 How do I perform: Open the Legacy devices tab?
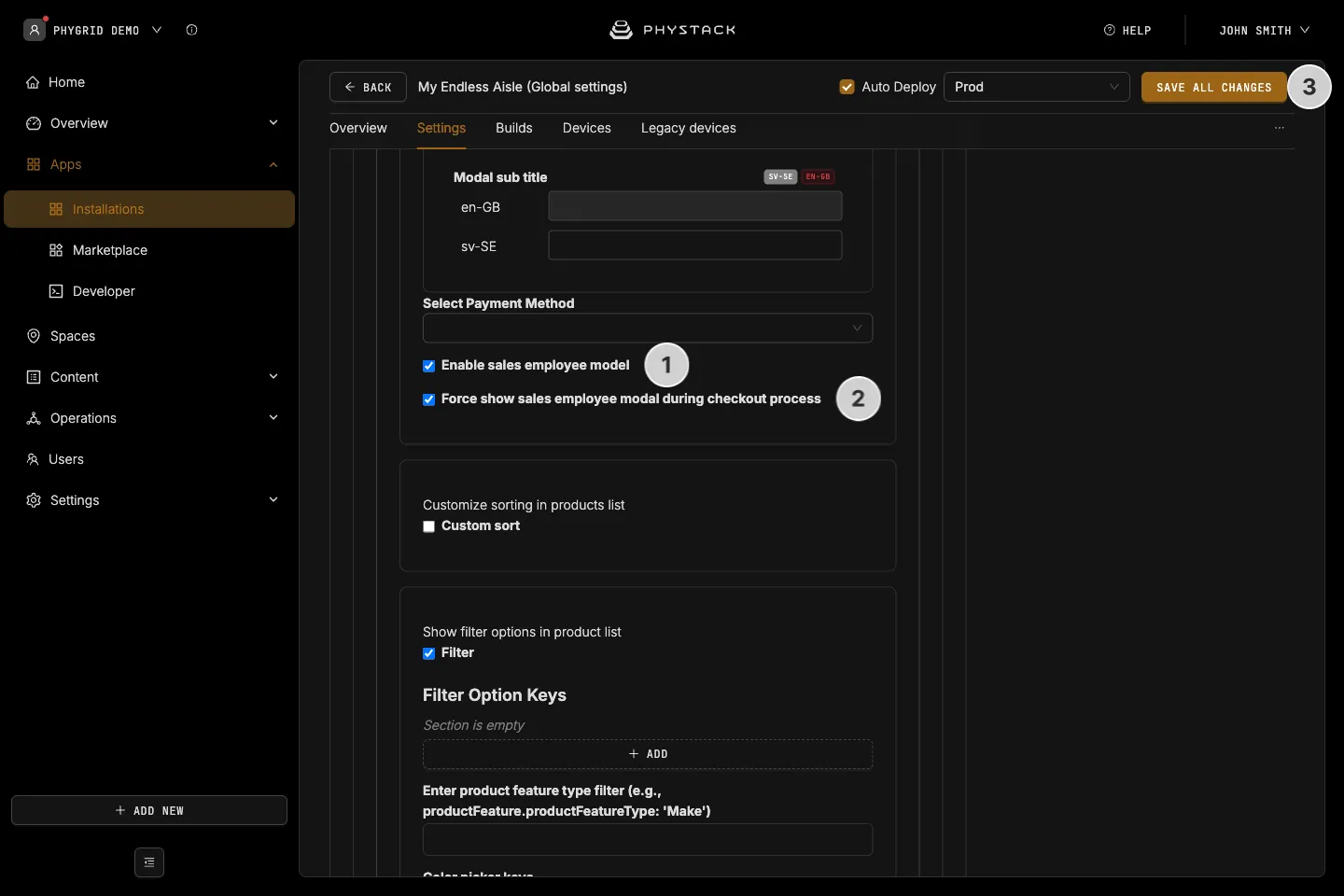pyautogui.click(x=689, y=128)
